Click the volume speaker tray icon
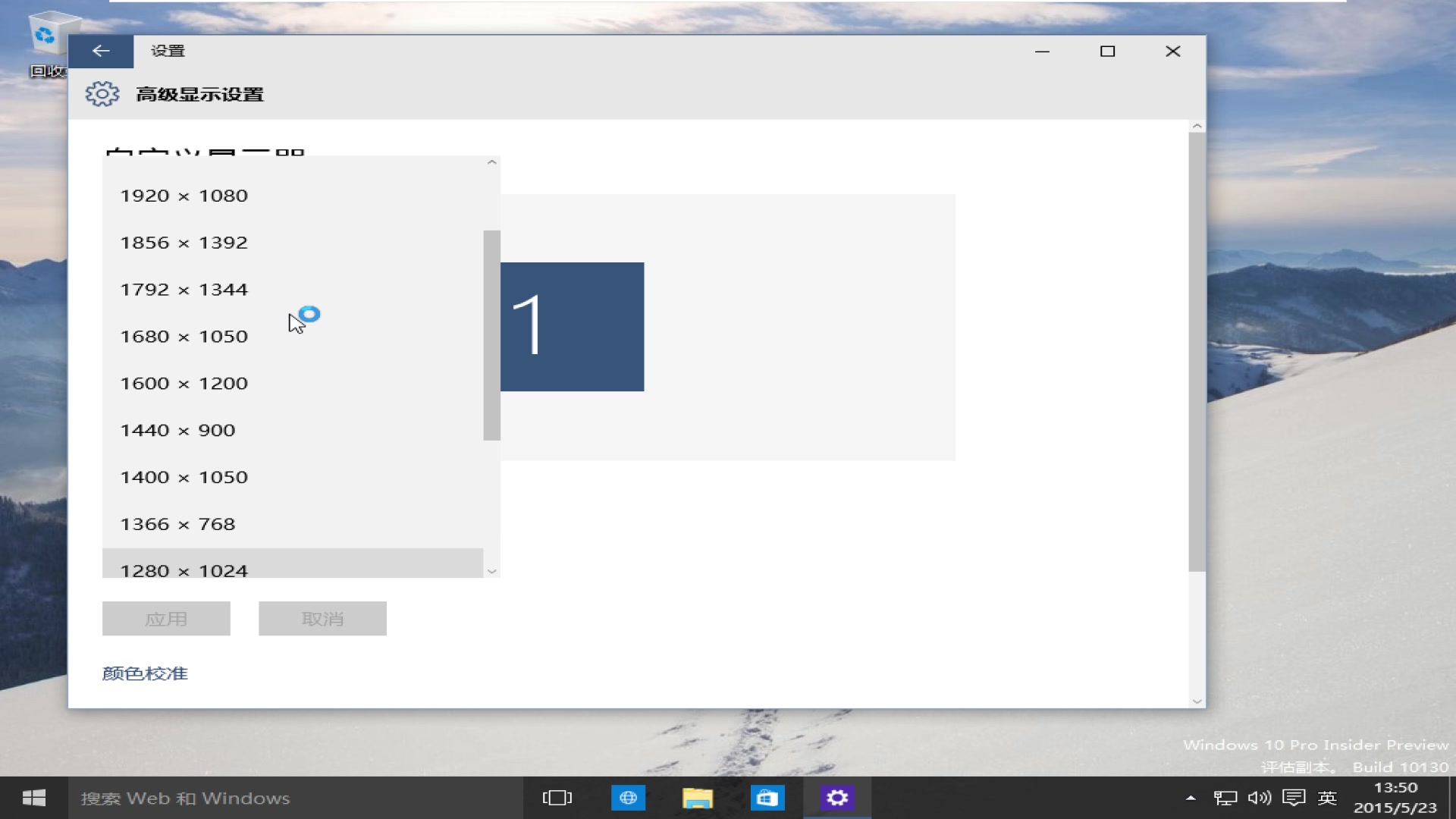 (x=1259, y=798)
